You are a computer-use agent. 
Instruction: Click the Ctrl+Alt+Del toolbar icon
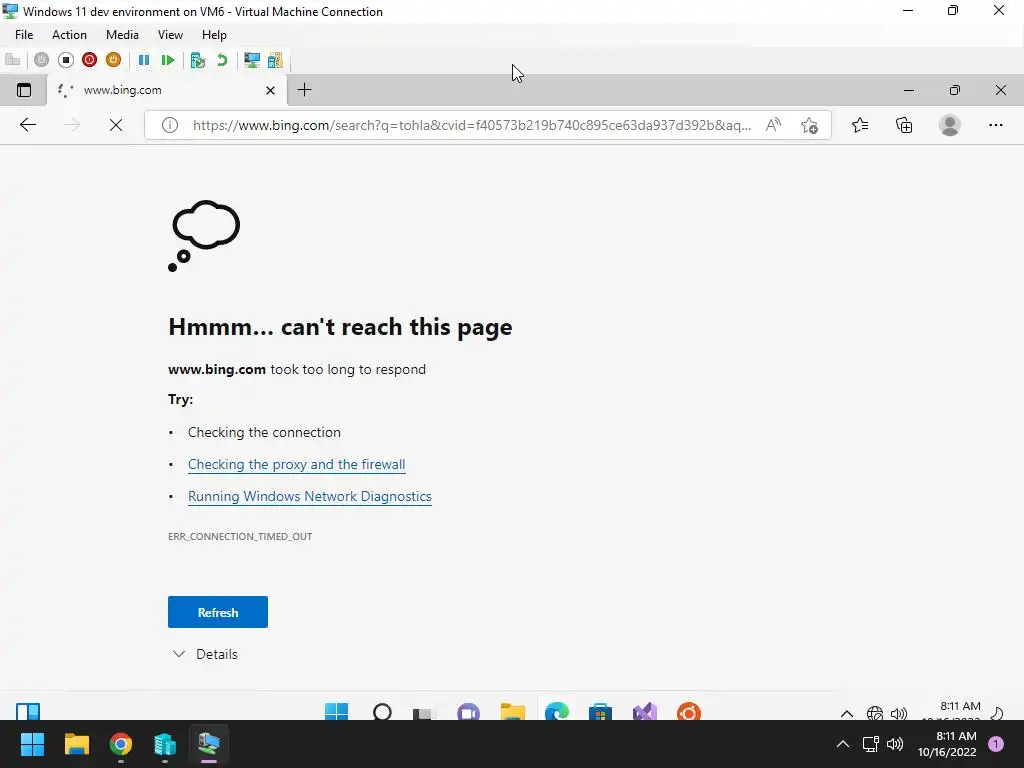pyautogui.click(x=12, y=60)
